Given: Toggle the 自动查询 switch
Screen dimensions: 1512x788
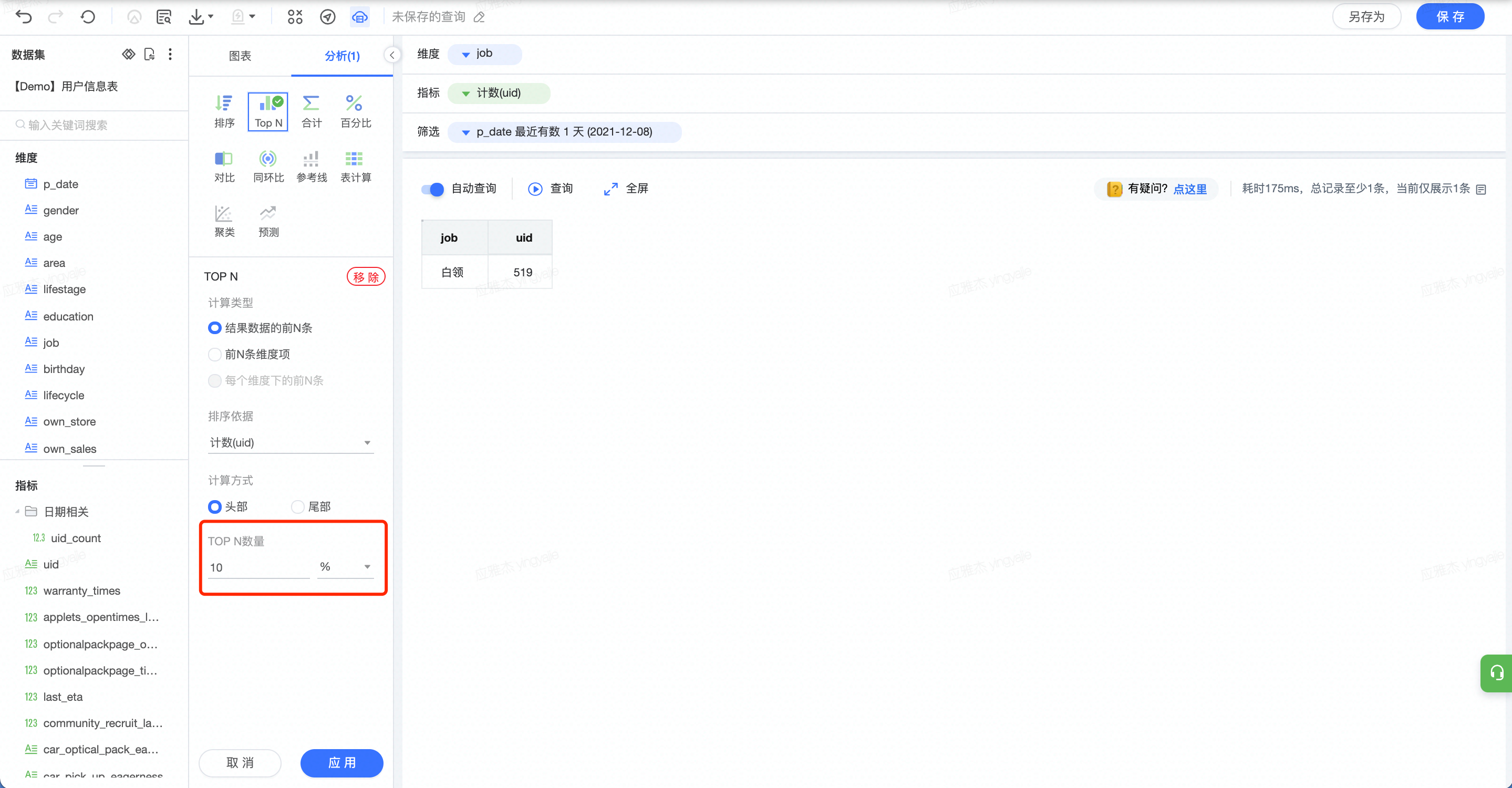Looking at the screenshot, I should click(432, 189).
